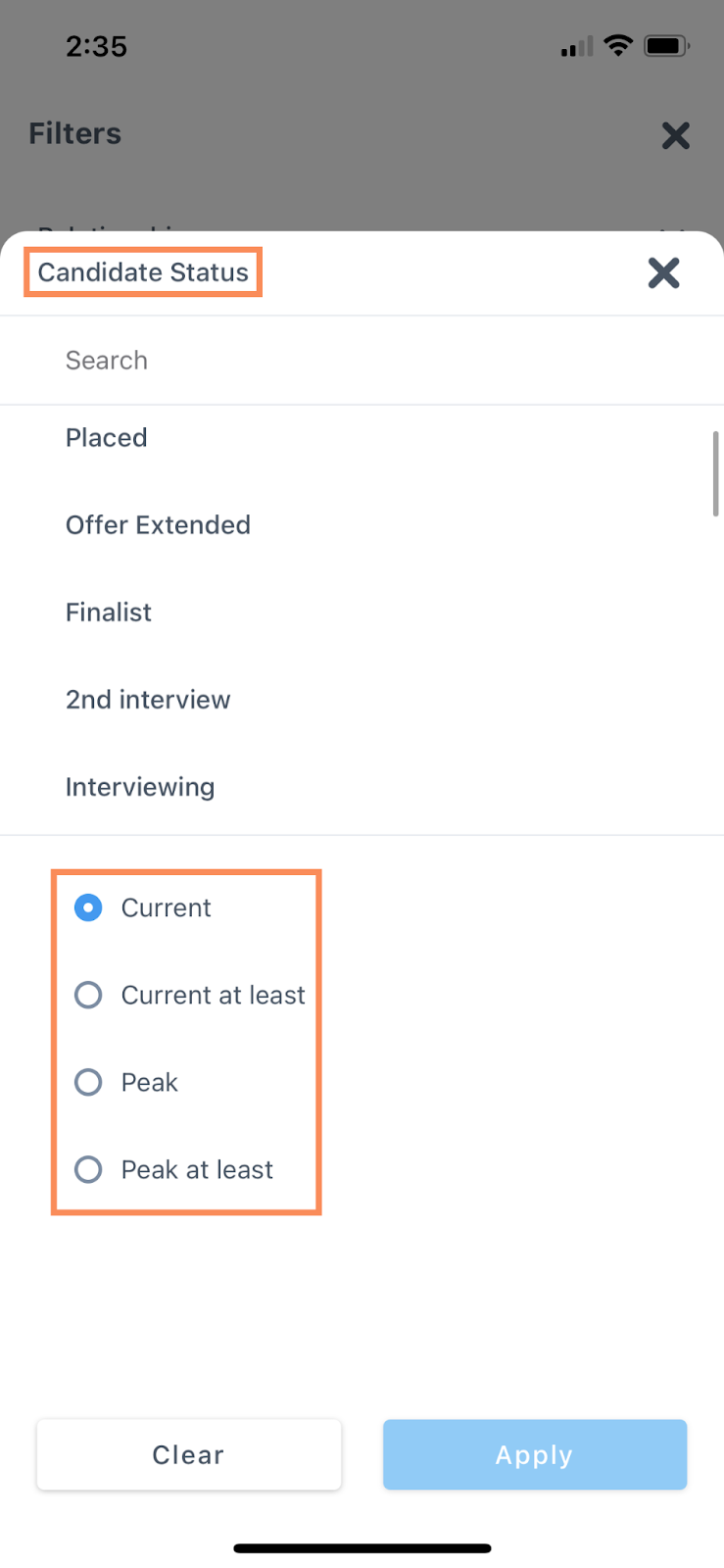Tap the Wi-Fi status icon
Image resolution: width=724 pixels, height=1568 pixels.
point(618,45)
